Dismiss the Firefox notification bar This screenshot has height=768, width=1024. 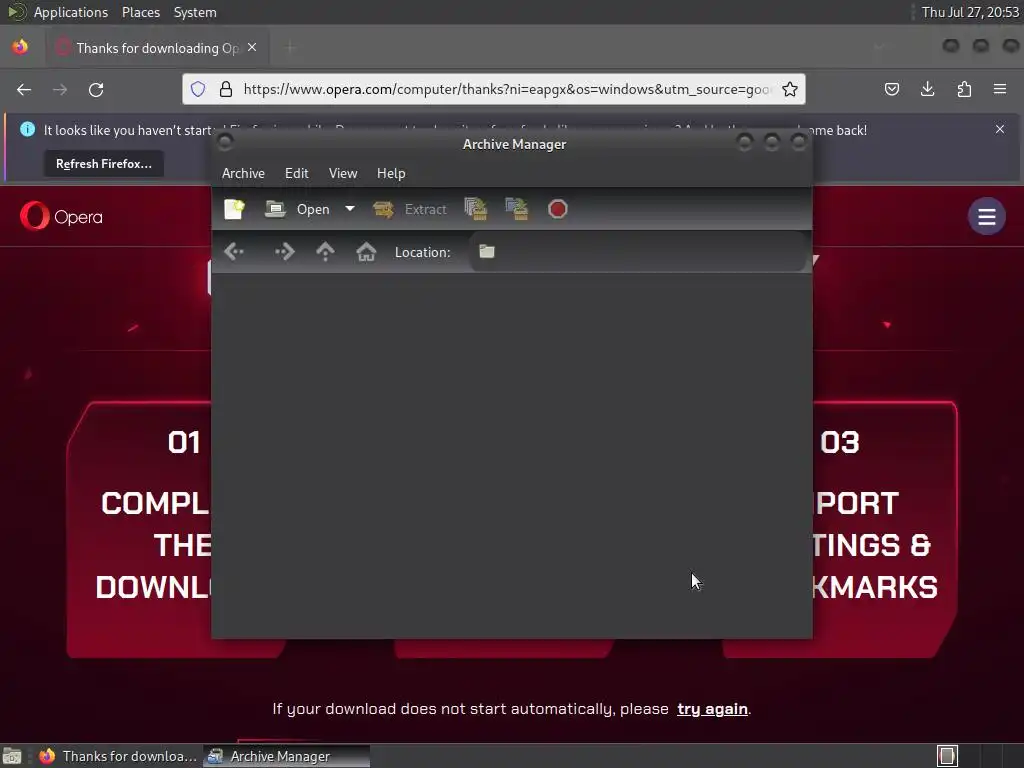point(1000,129)
